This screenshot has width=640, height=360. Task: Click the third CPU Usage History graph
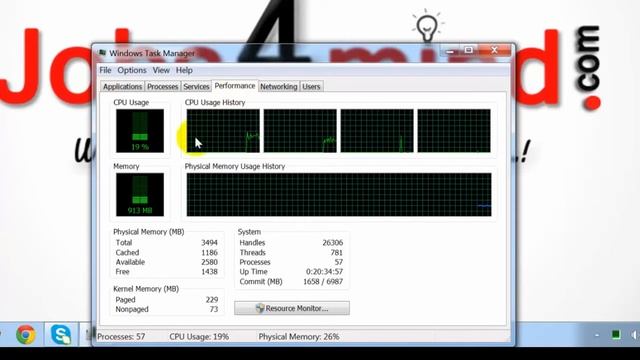[377, 131]
